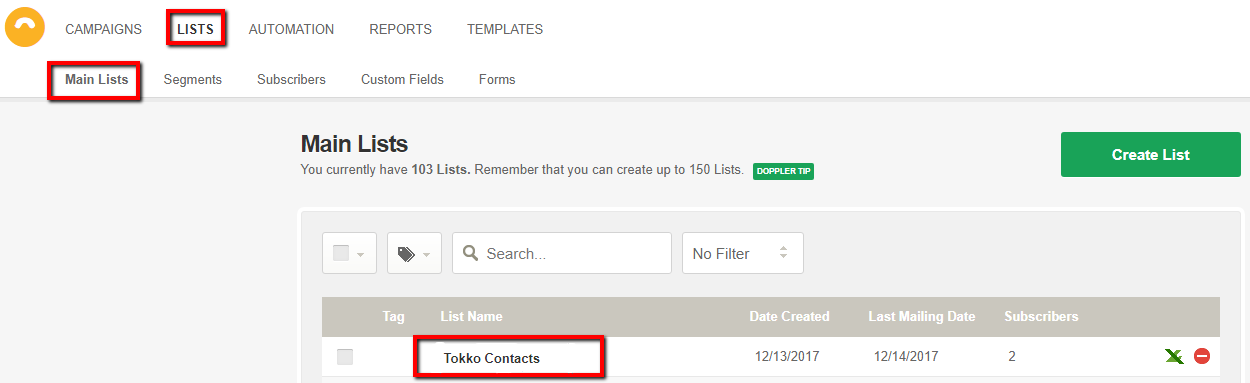
Task: Expand the tag dropdown arrow
Action: pyautogui.click(x=426, y=255)
